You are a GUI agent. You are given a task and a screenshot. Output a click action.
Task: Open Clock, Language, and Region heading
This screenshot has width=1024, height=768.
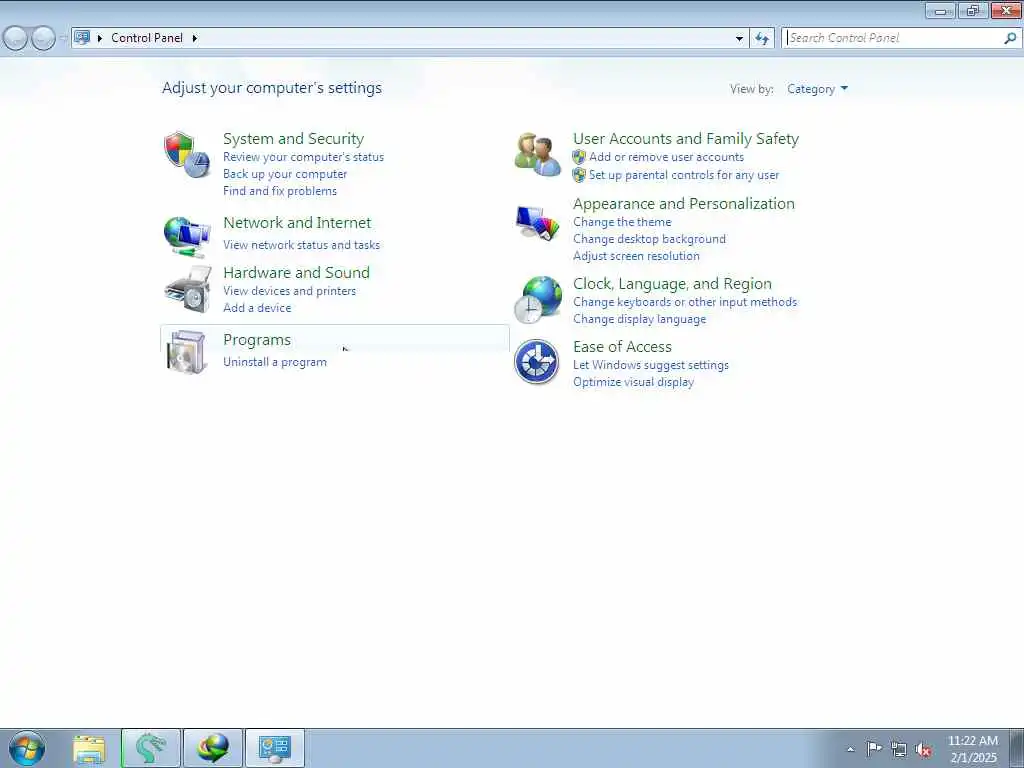coord(672,283)
